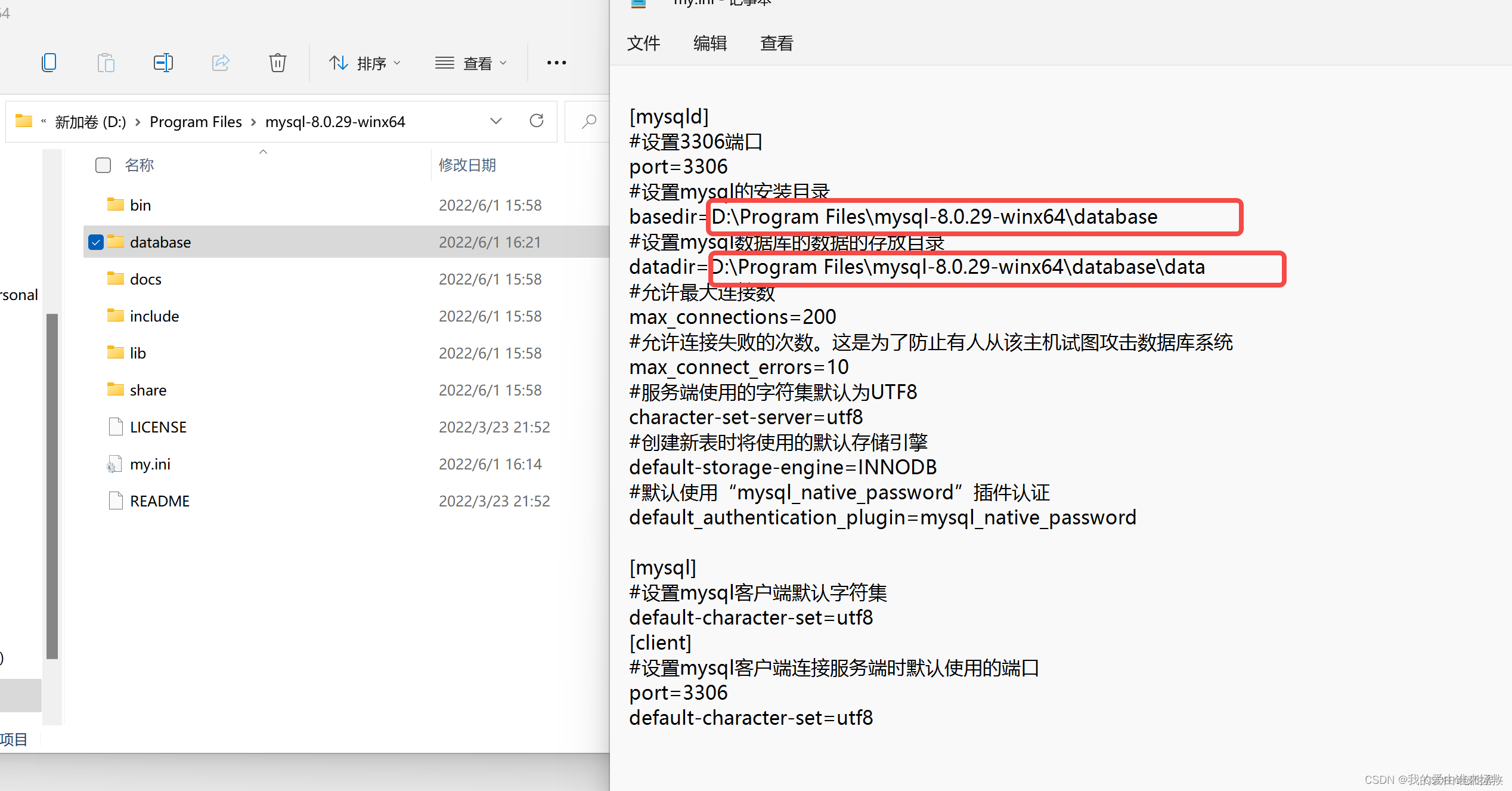1512x791 pixels.
Task: Expand the address bar path dropdown
Action: [x=496, y=122]
